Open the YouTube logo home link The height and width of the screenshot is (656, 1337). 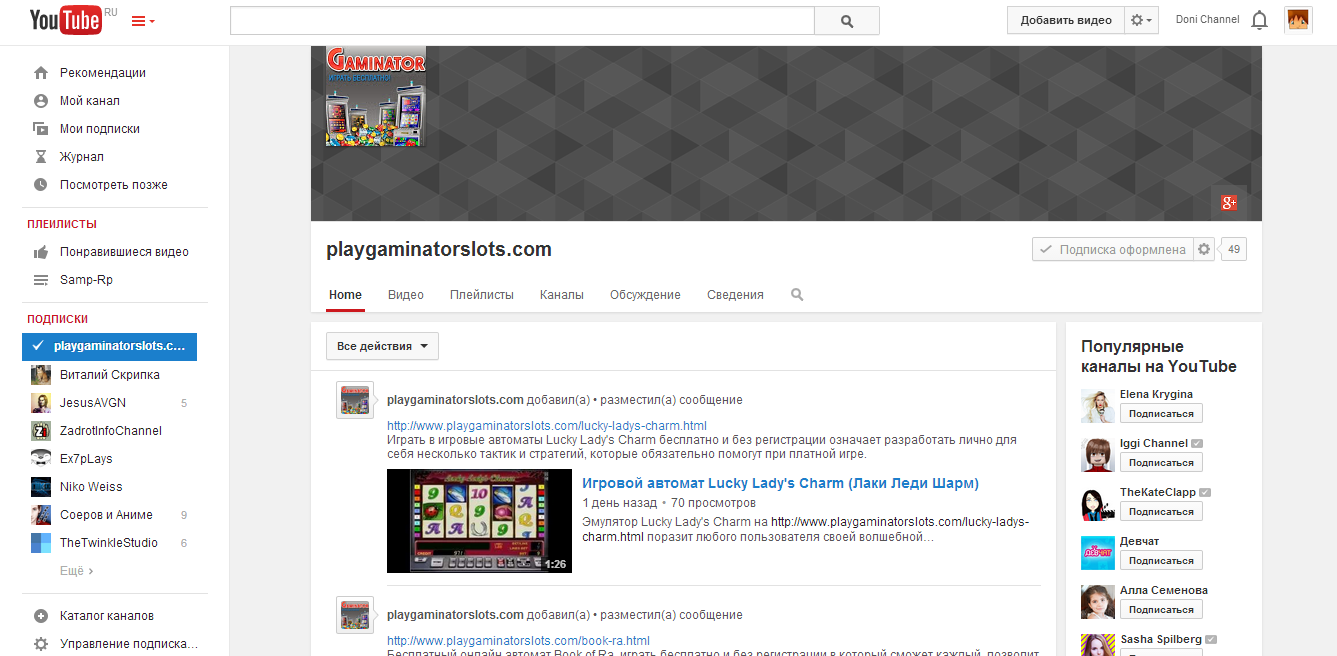click(x=66, y=20)
